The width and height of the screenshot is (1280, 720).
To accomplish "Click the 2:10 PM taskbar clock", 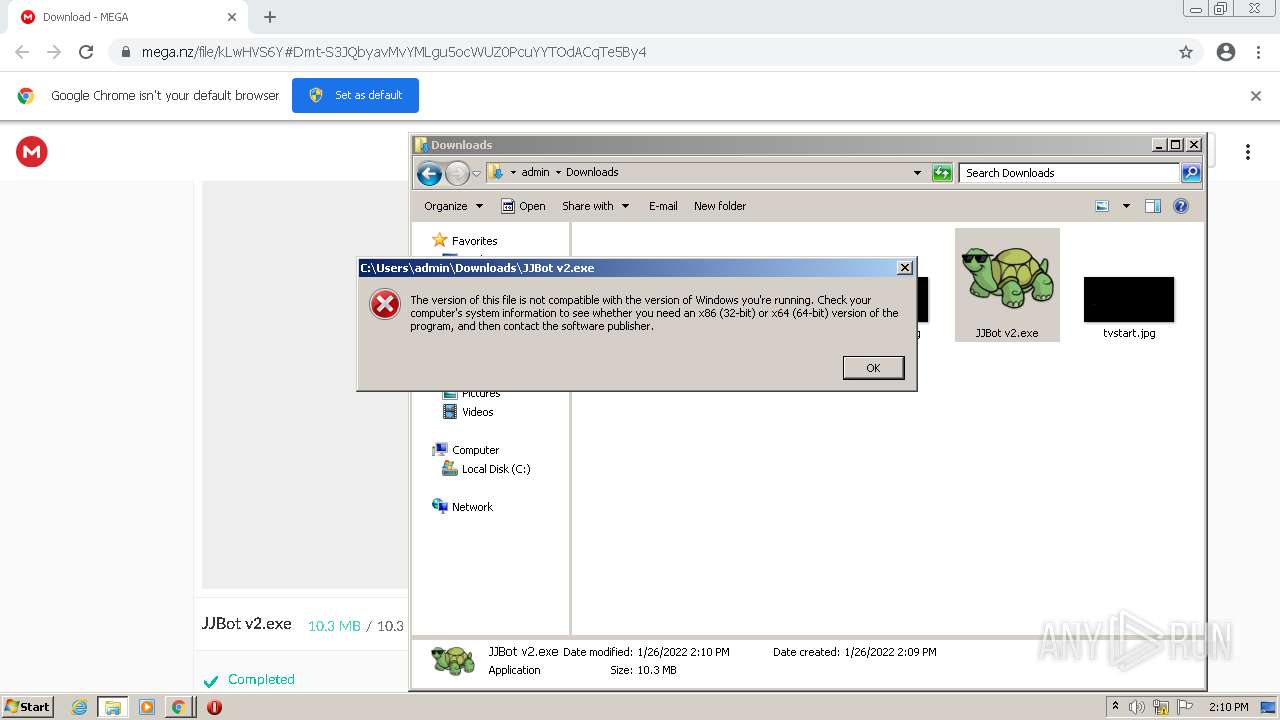I will click(1229, 707).
